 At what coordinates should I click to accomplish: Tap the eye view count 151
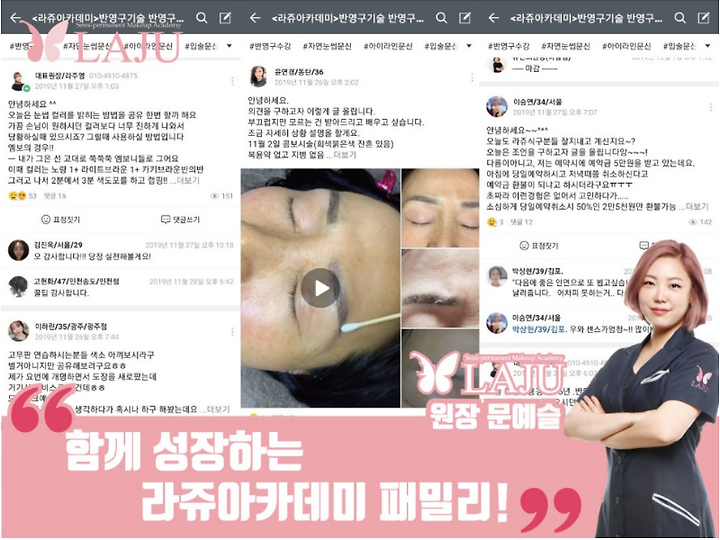click(222, 196)
